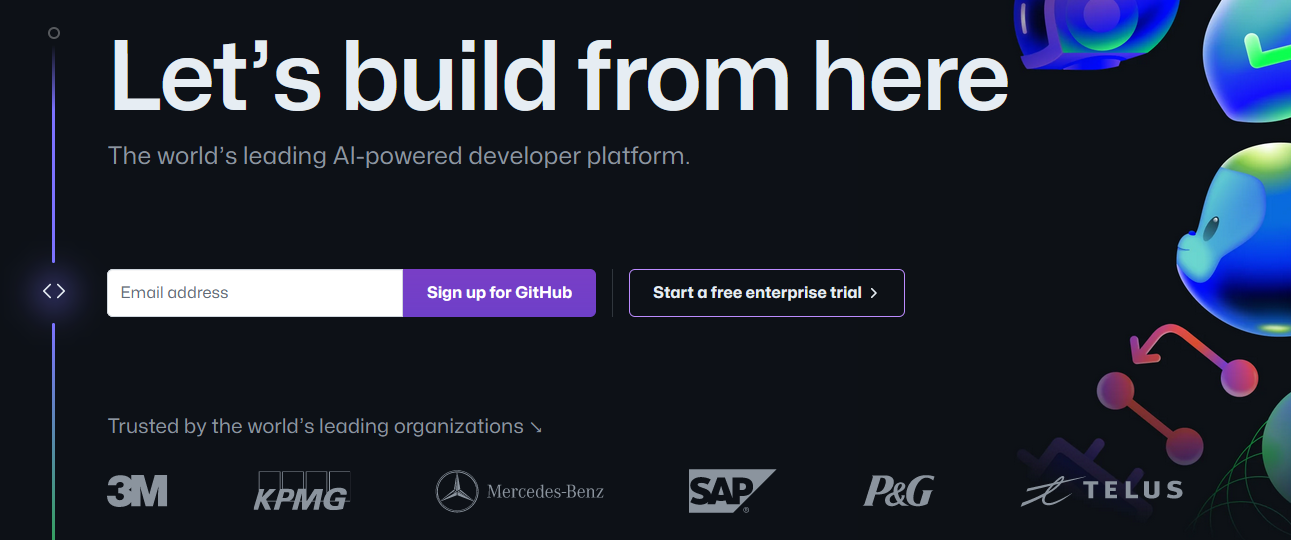
Task: Click the small circle marker atop the timeline
Action: pyautogui.click(x=54, y=33)
